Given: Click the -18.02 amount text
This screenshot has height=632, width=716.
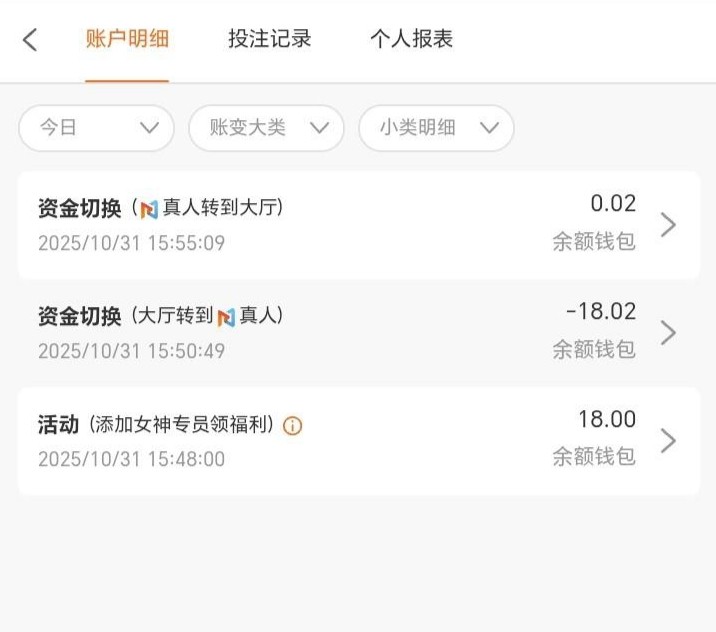Looking at the screenshot, I should pos(601,312).
